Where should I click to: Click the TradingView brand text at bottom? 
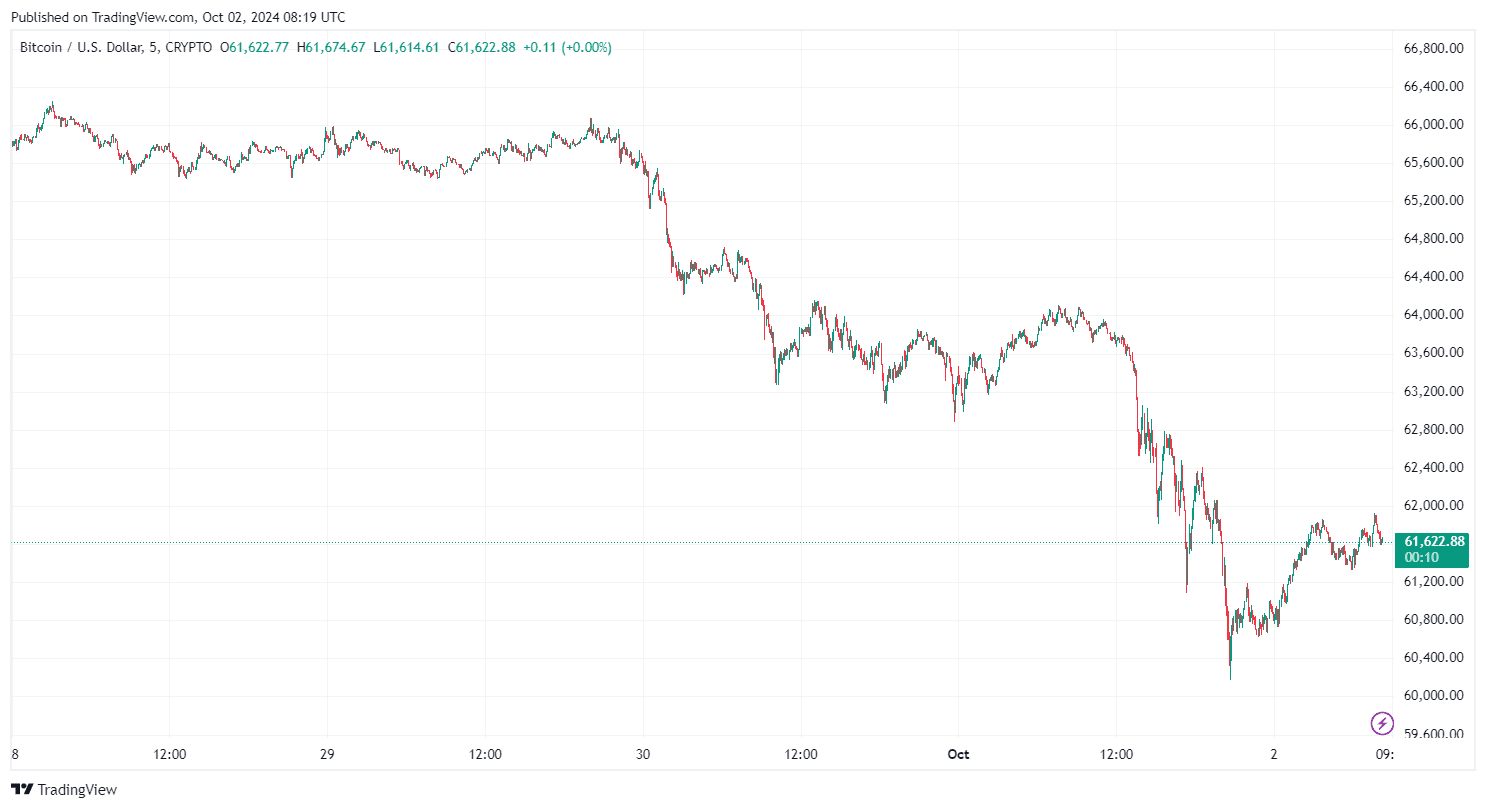(x=78, y=790)
